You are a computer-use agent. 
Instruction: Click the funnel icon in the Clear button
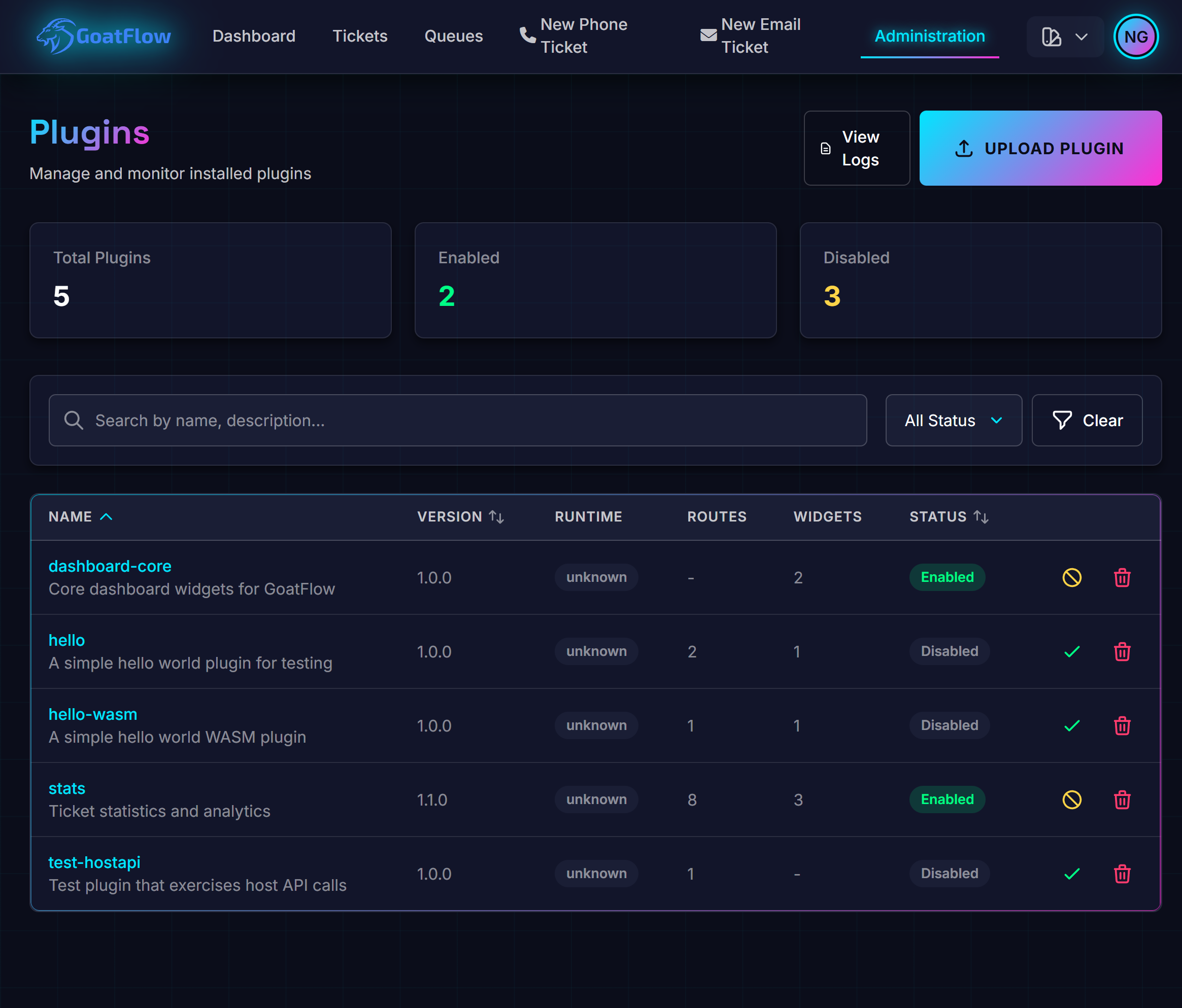pos(1062,420)
